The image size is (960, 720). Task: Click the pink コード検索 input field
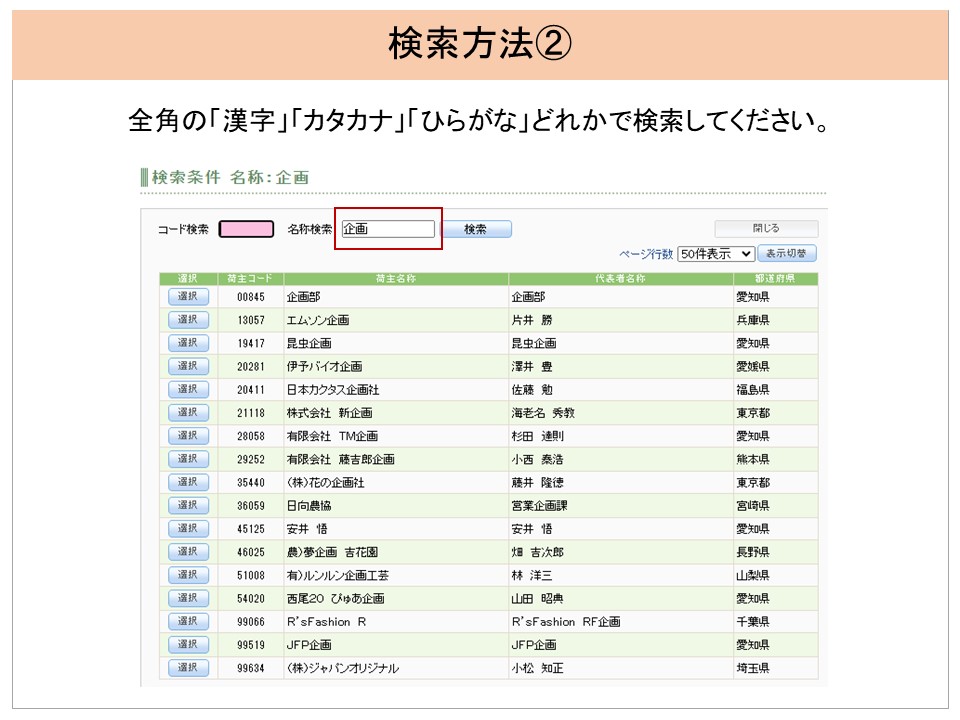pos(246,229)
